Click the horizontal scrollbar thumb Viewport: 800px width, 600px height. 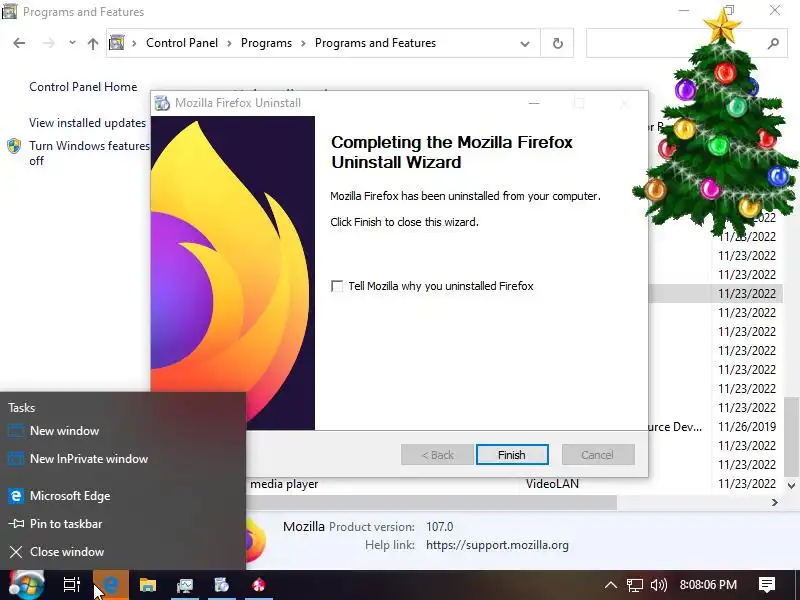(x=431, y=503)
